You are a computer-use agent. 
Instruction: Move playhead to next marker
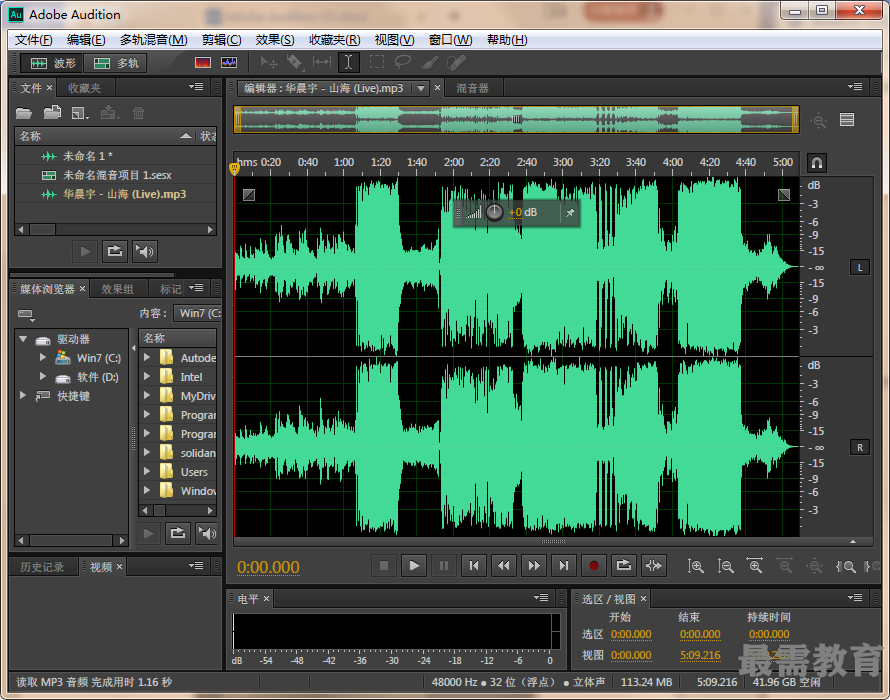564,565
